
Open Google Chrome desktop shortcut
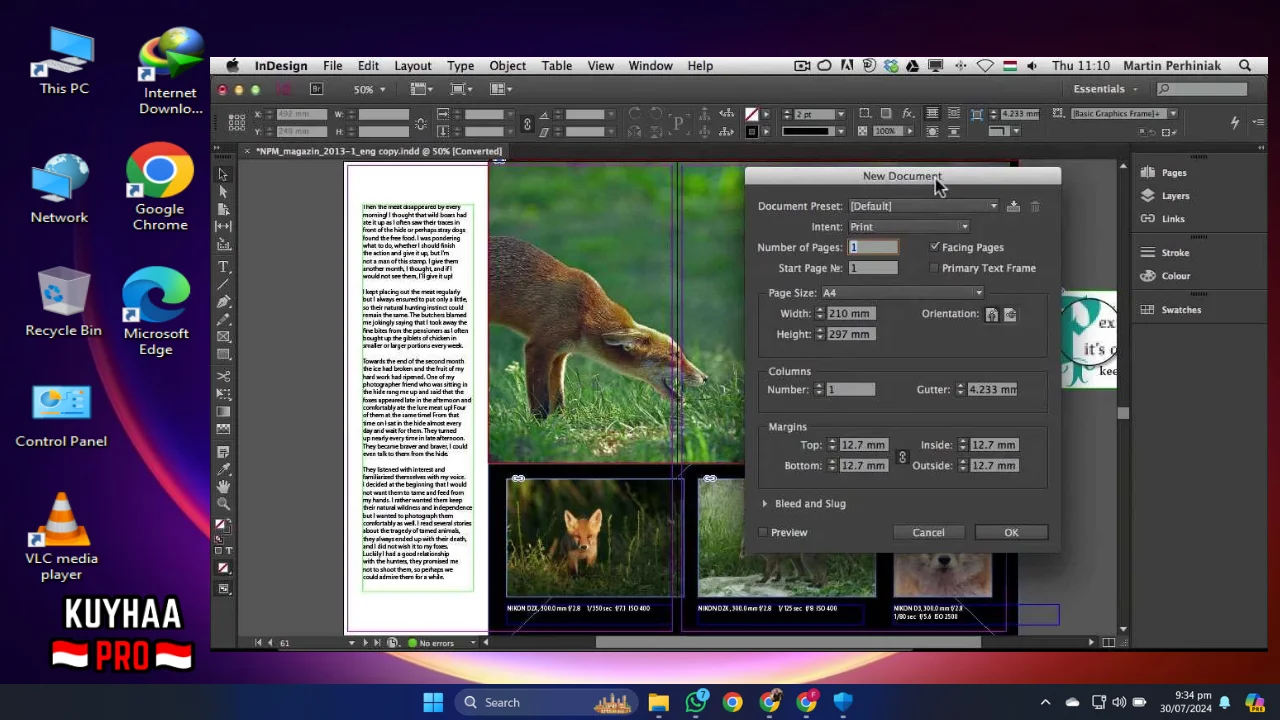[x=160, y=187]
